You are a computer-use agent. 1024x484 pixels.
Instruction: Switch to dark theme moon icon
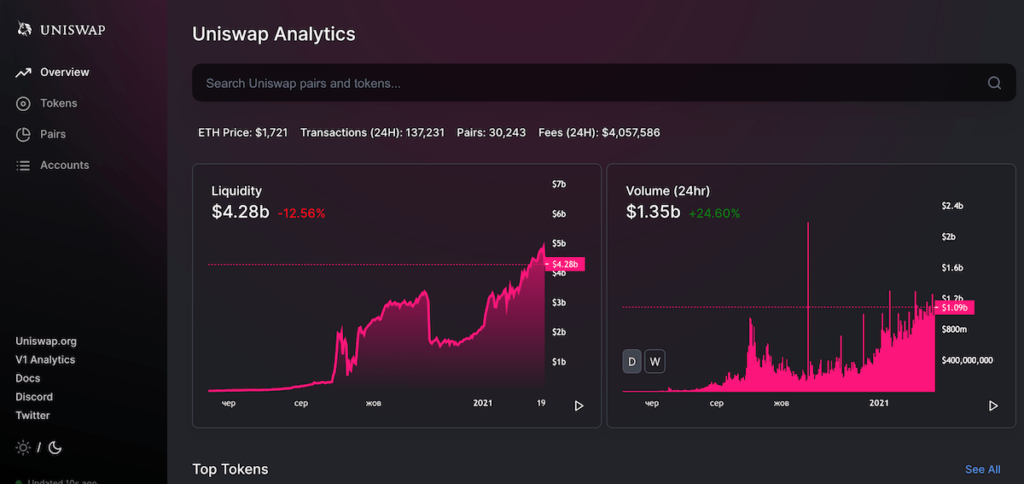tap(55, 448)
